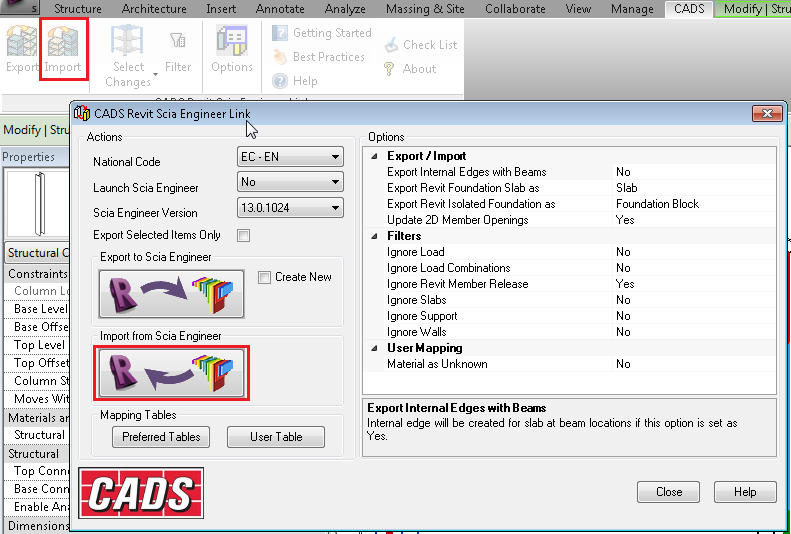Image resolution: width=791 pixels, height=534 pixels.
Task: Open the Check List ribbon item
Action: [419, 45]
